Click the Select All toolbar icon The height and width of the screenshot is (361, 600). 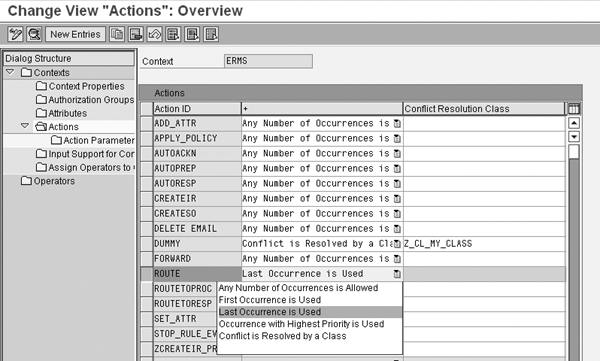(x=173, y=34)
